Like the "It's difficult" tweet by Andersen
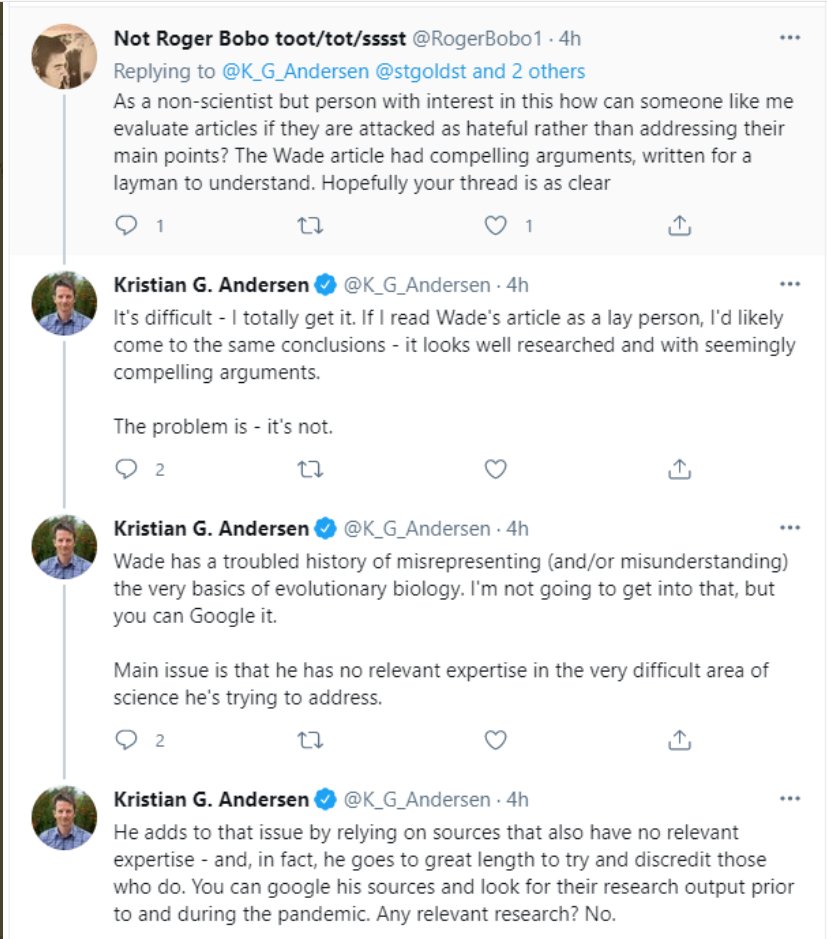Viewport: 827px width, 939px height. point(495,470)
